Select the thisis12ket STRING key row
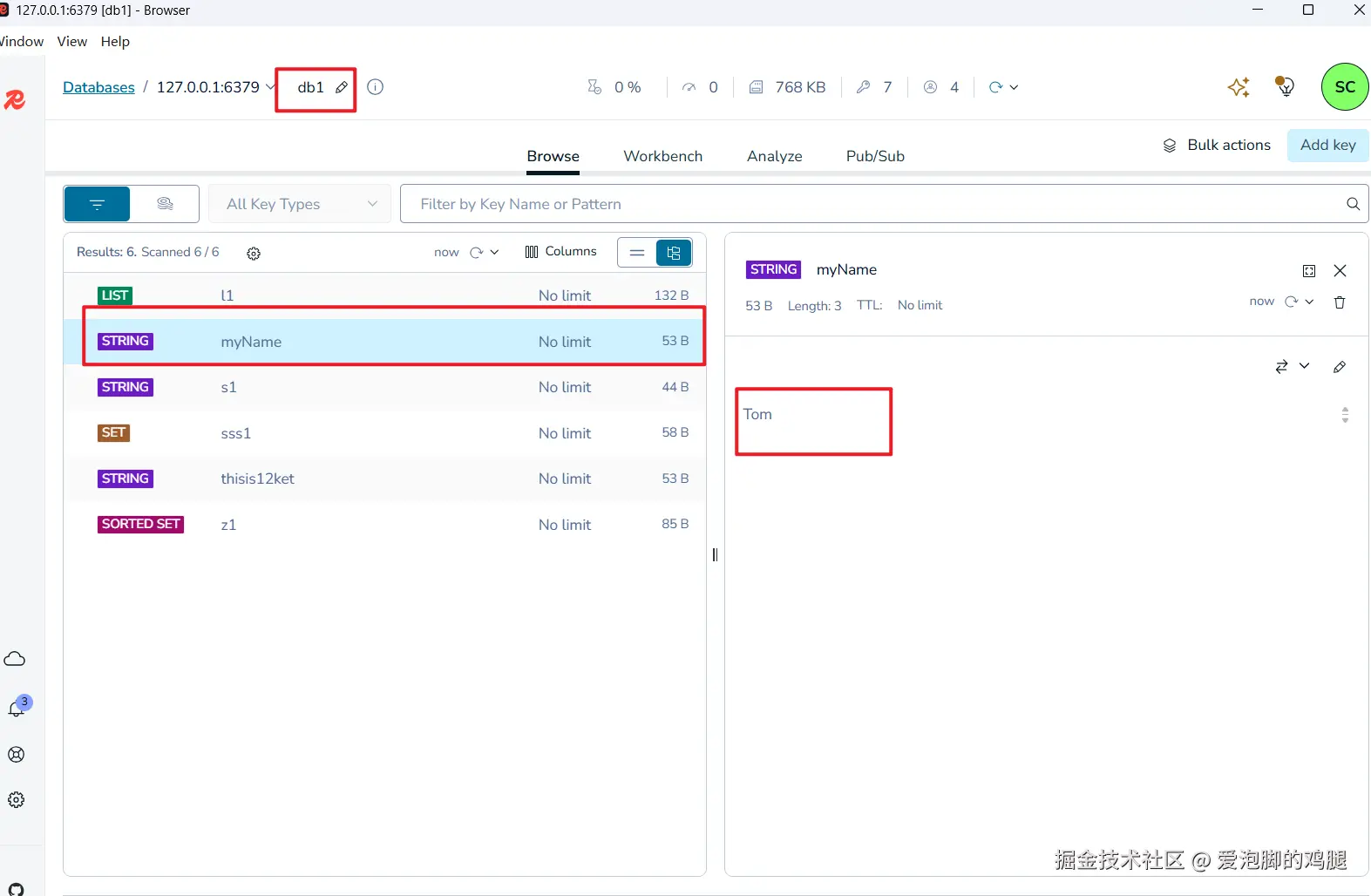This screenshot has width=1371, height=896. point(384,479)
